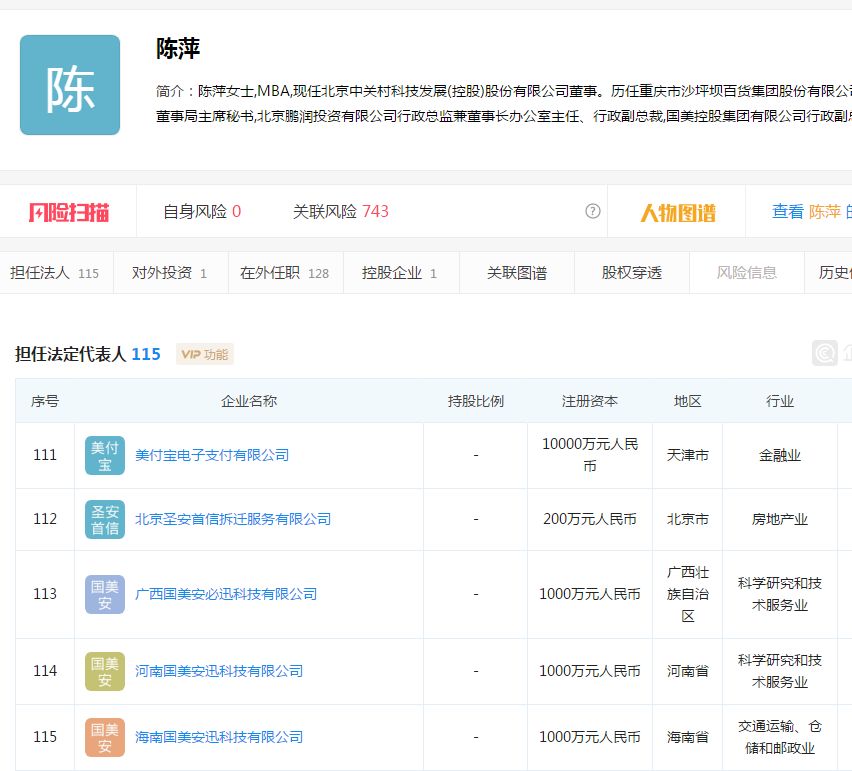Click the 河南省 region cell
Viewport: 852px width, 771px height.
point(687,672)
